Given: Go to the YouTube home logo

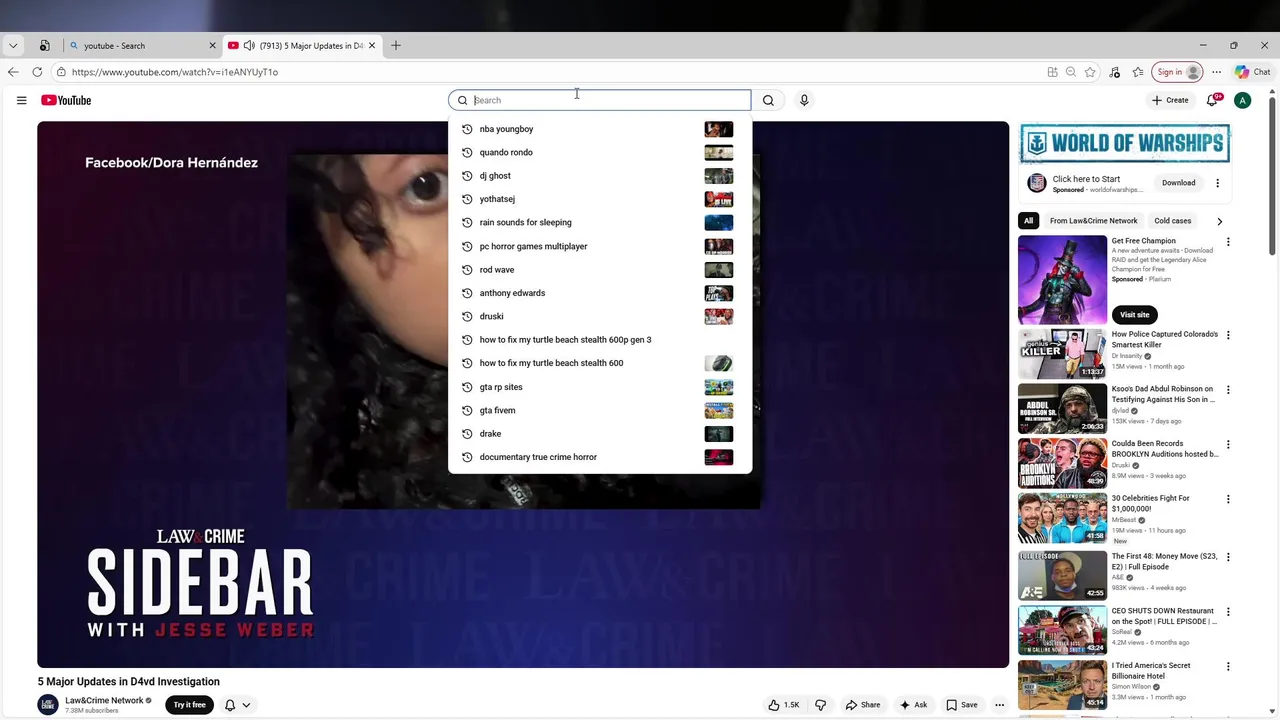Looking at the screenshot, I should click(x=66, y=100).
